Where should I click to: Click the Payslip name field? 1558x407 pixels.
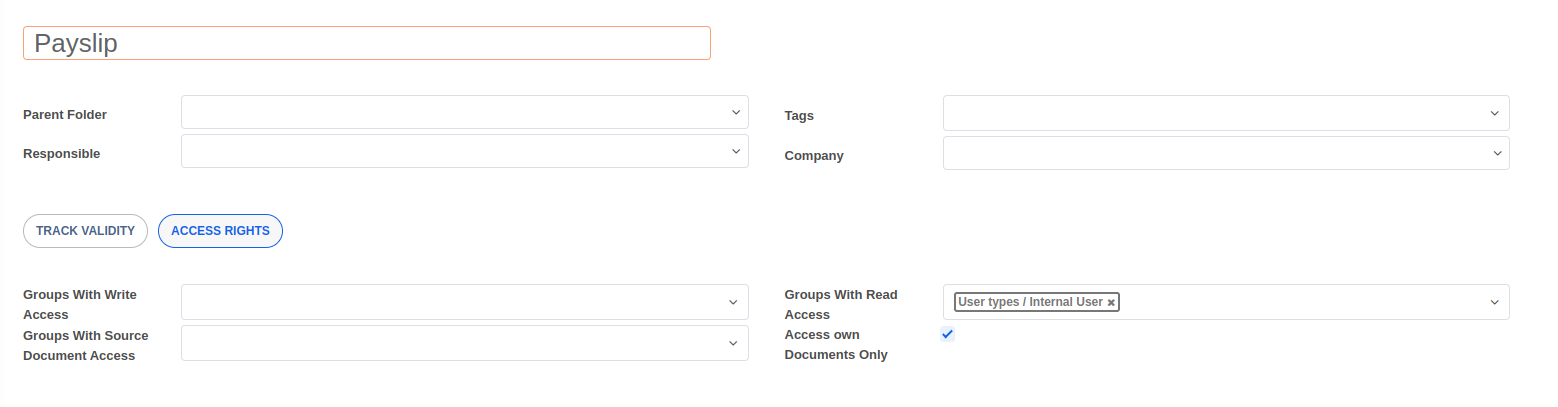tap(367, 43)
